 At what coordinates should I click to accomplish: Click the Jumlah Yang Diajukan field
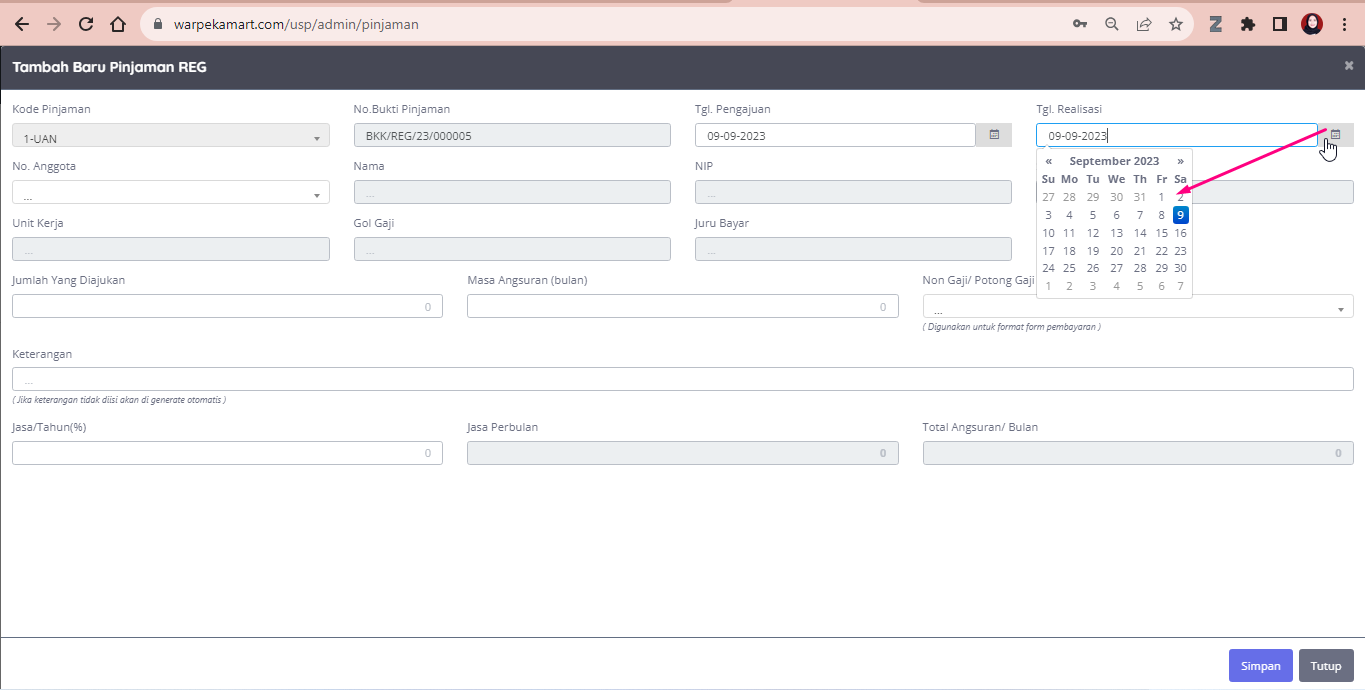point(227,306)
